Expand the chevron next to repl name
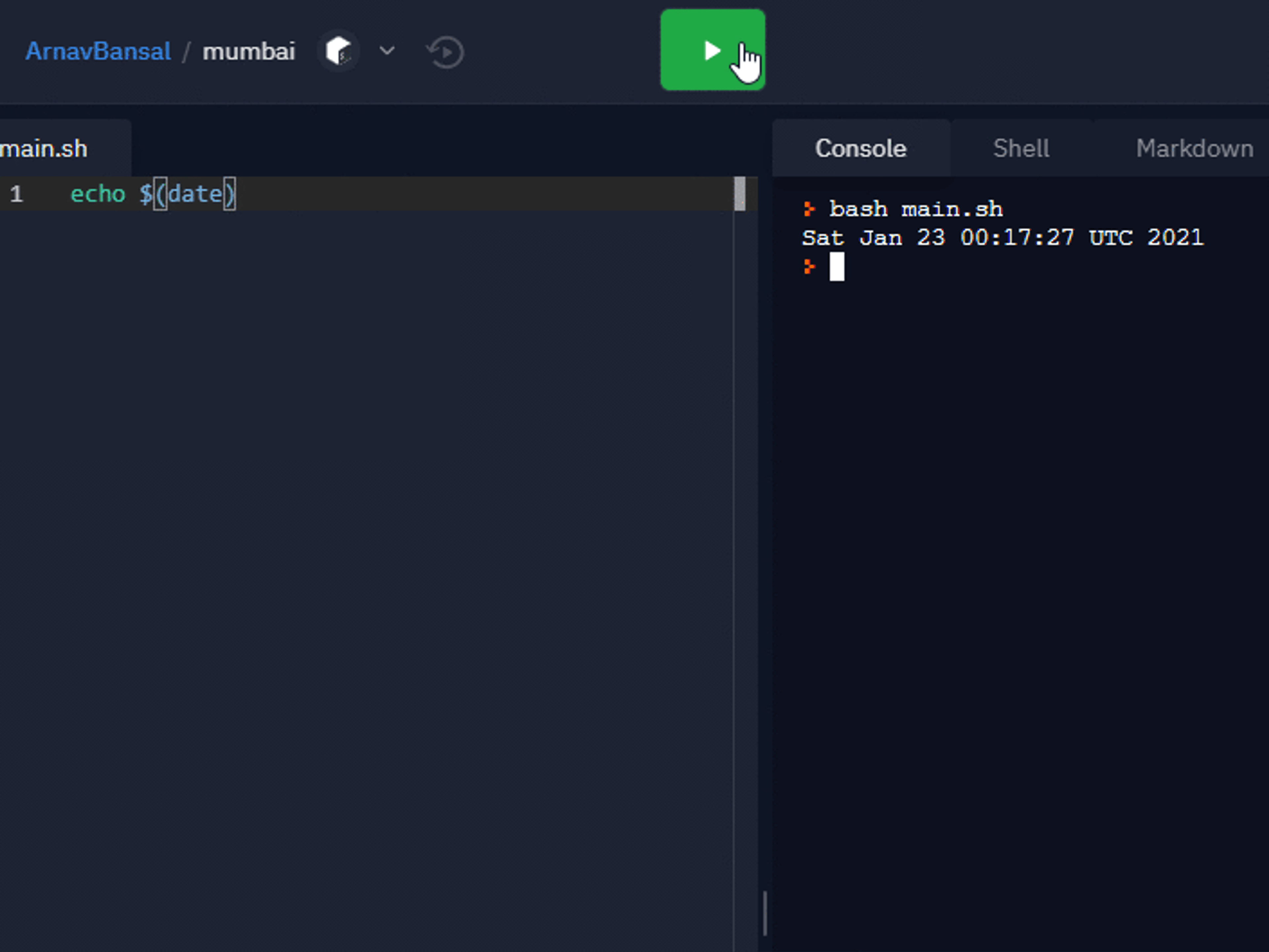Viewport: 1269px width, 952px height. (x=387, y=51)
